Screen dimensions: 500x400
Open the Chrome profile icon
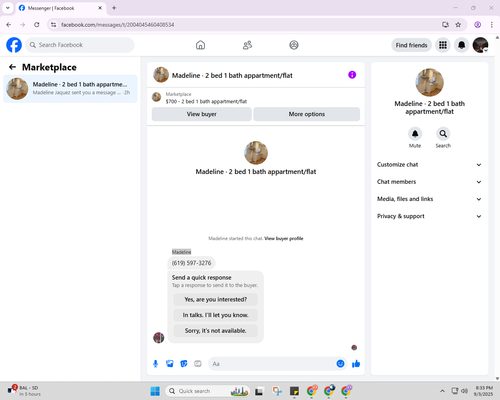click(478, 25)
